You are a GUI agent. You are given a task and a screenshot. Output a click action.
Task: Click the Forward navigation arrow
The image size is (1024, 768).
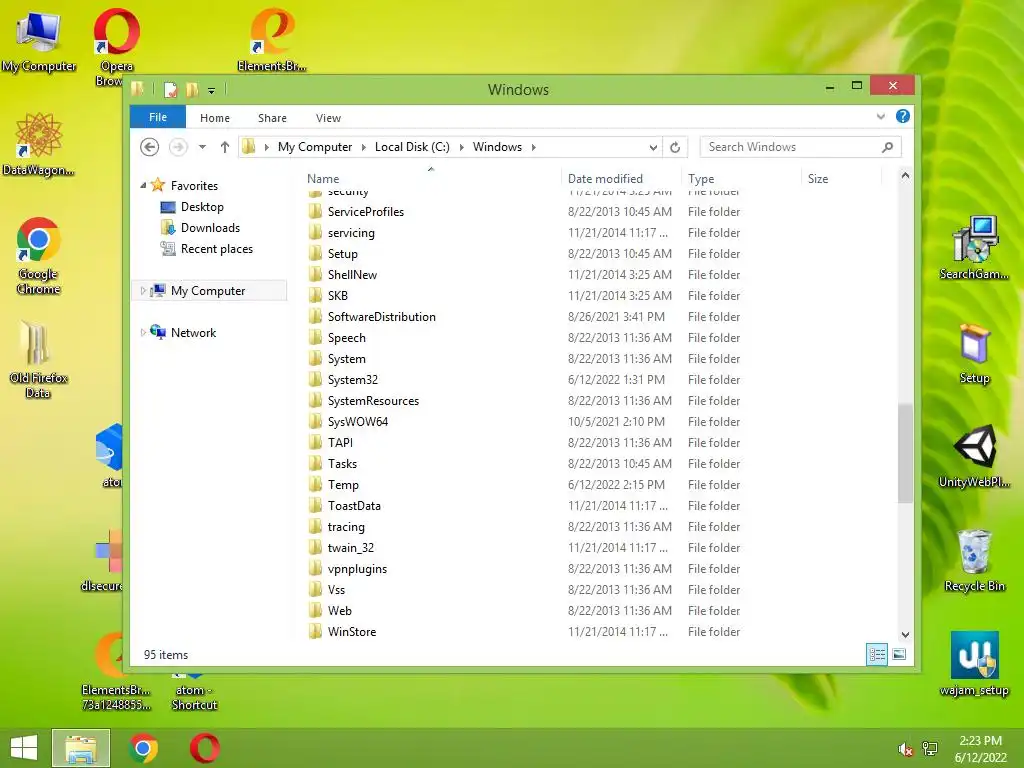[178, 147]
